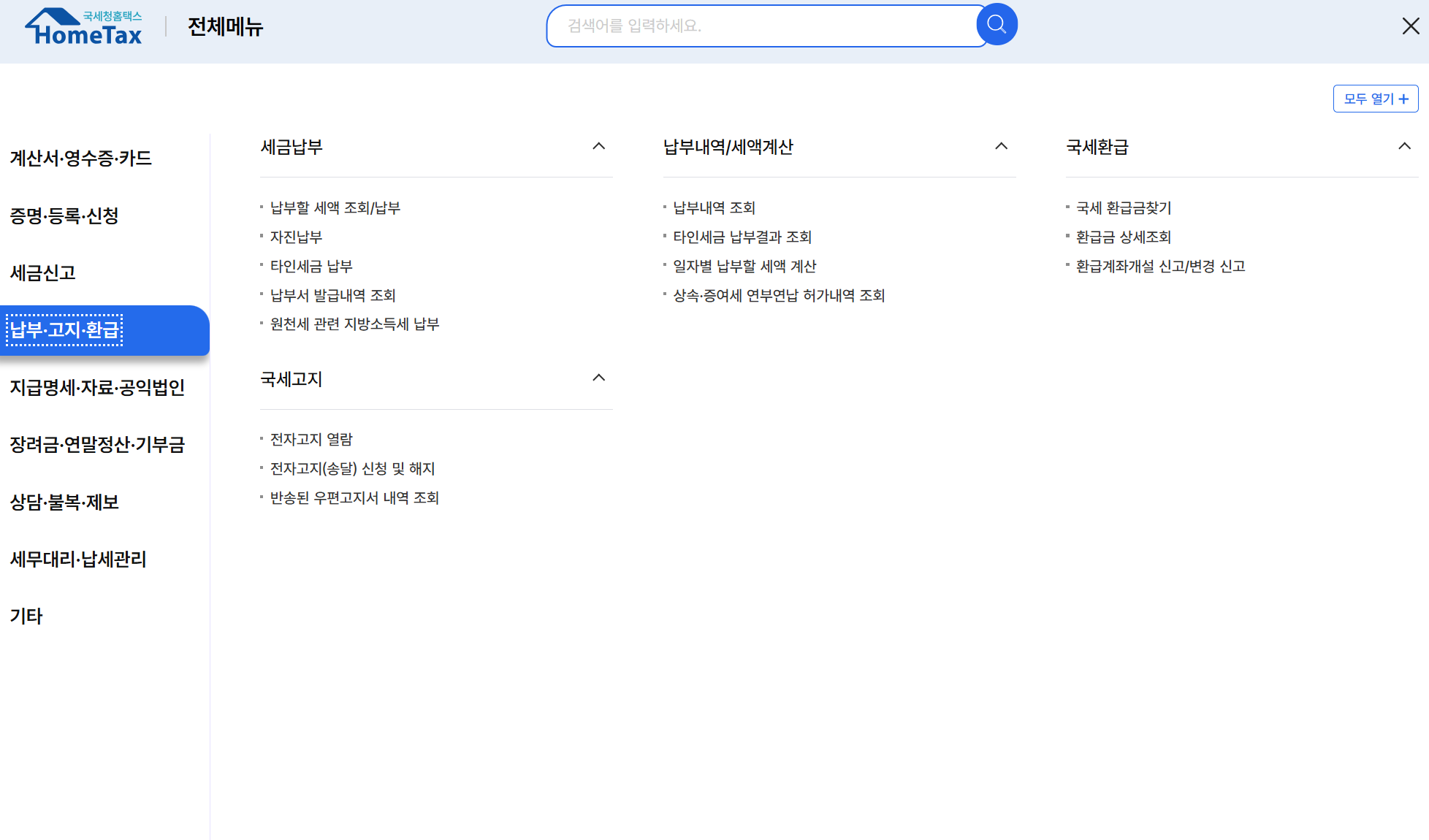1429x840 pixels.
Task: Open 전자고지 열람 link
Action: pos(311,440)
